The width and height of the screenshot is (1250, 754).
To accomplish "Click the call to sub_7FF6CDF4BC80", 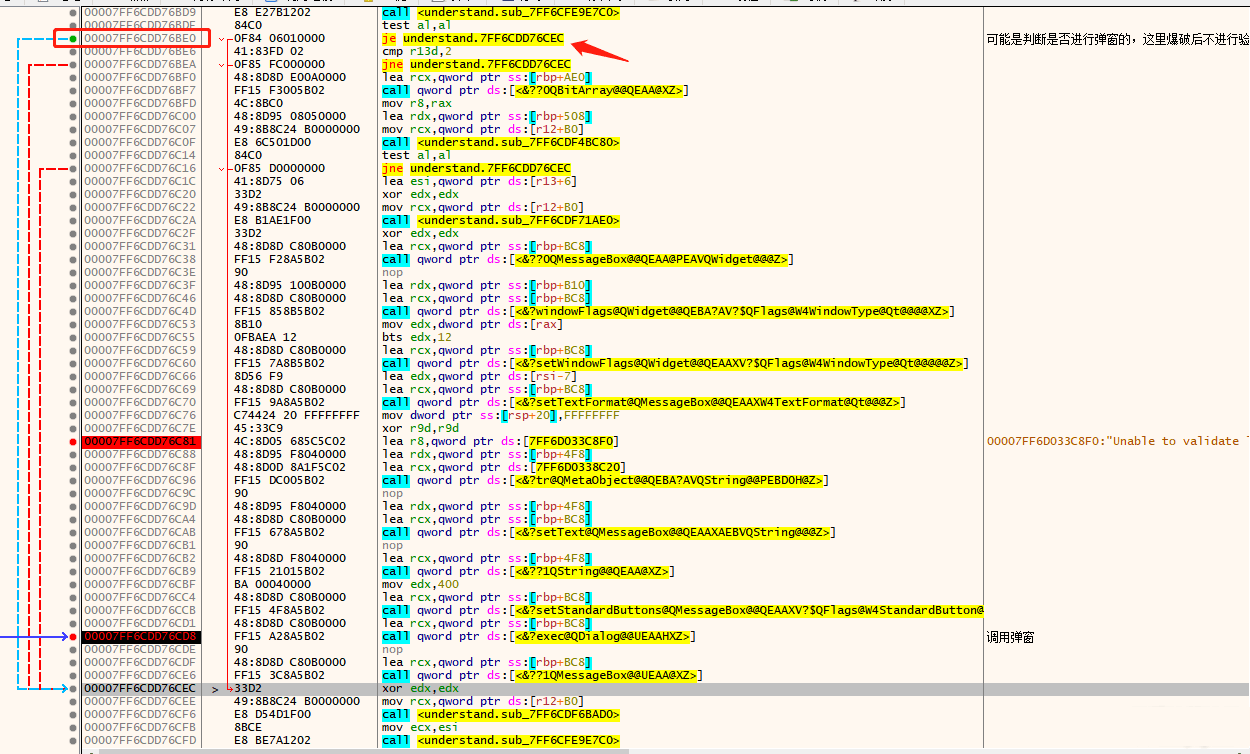I will (501, 142).
